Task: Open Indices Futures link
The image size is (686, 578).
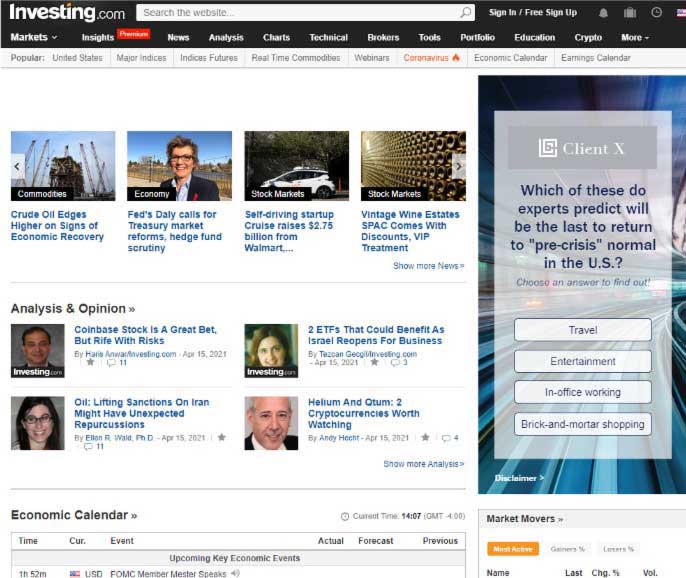Action: click(x=209, y=58)
